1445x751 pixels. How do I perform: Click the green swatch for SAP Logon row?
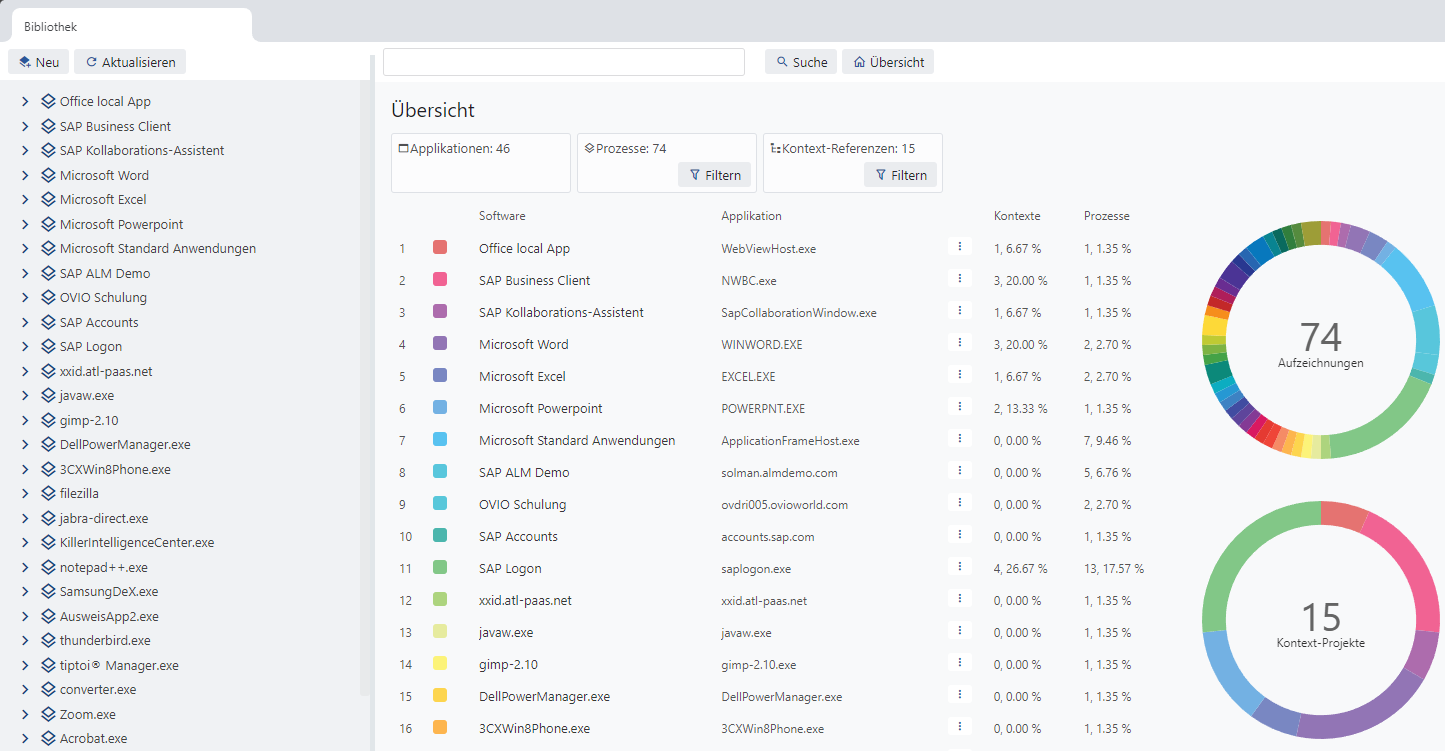pos(440,567)
